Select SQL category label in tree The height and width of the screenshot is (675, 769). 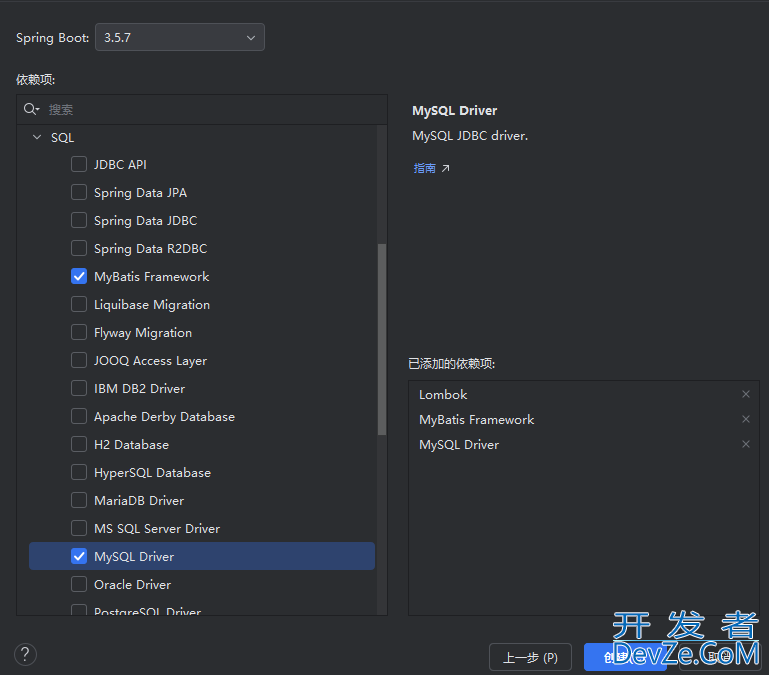pos(63,138)
